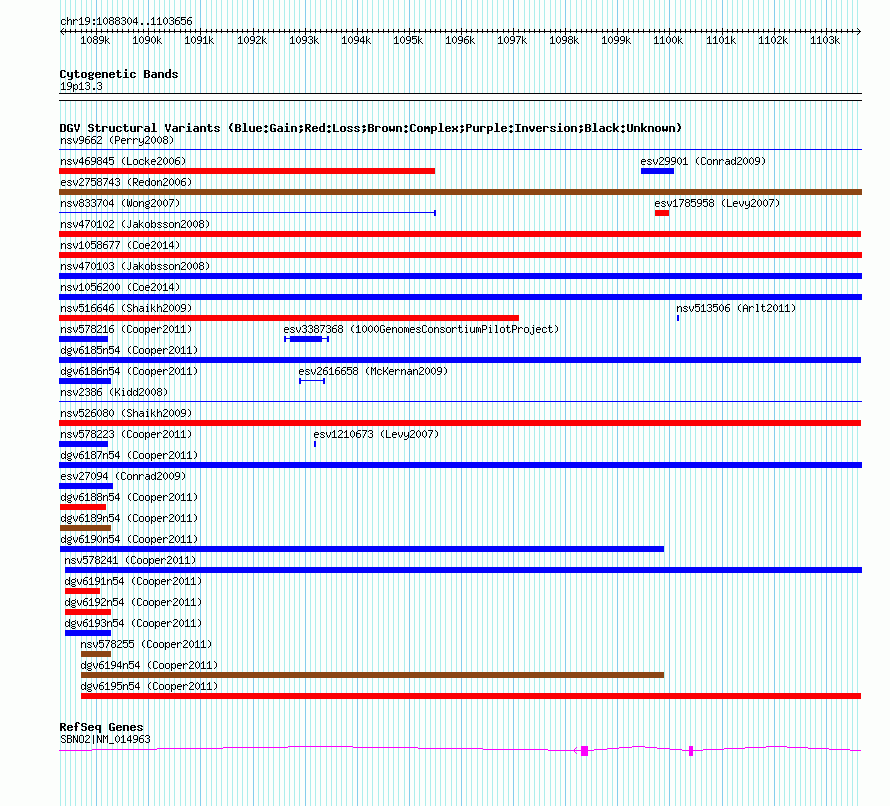
Task: Select the 19p13.3 cytogenetic band label
Action: (x=81, y=86)
